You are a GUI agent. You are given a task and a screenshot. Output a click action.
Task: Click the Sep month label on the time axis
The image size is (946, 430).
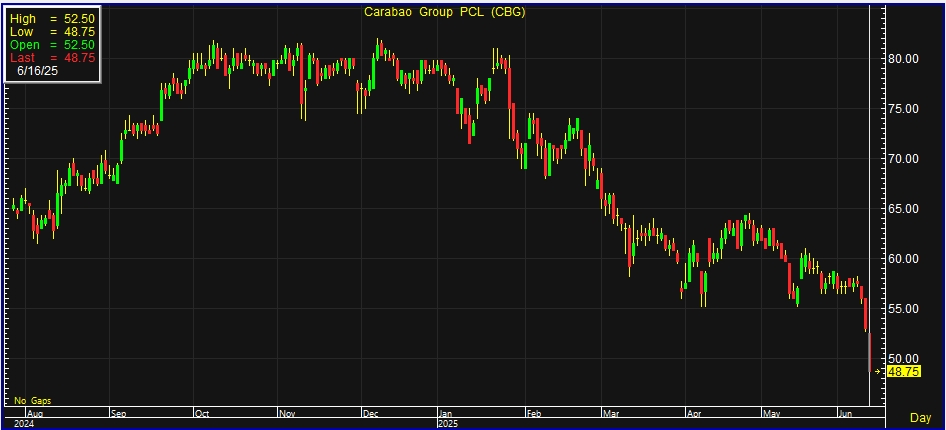click(119, 414)
